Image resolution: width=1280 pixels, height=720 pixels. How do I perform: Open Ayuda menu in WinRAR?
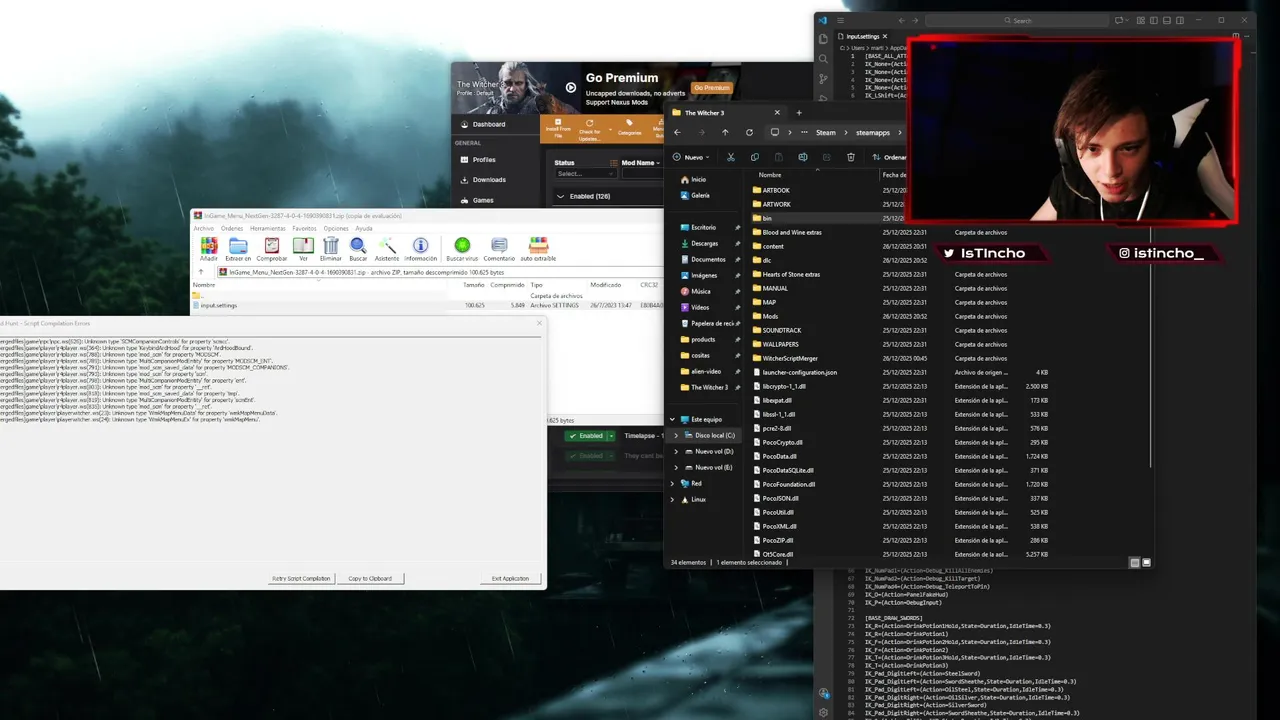[363, 228]
